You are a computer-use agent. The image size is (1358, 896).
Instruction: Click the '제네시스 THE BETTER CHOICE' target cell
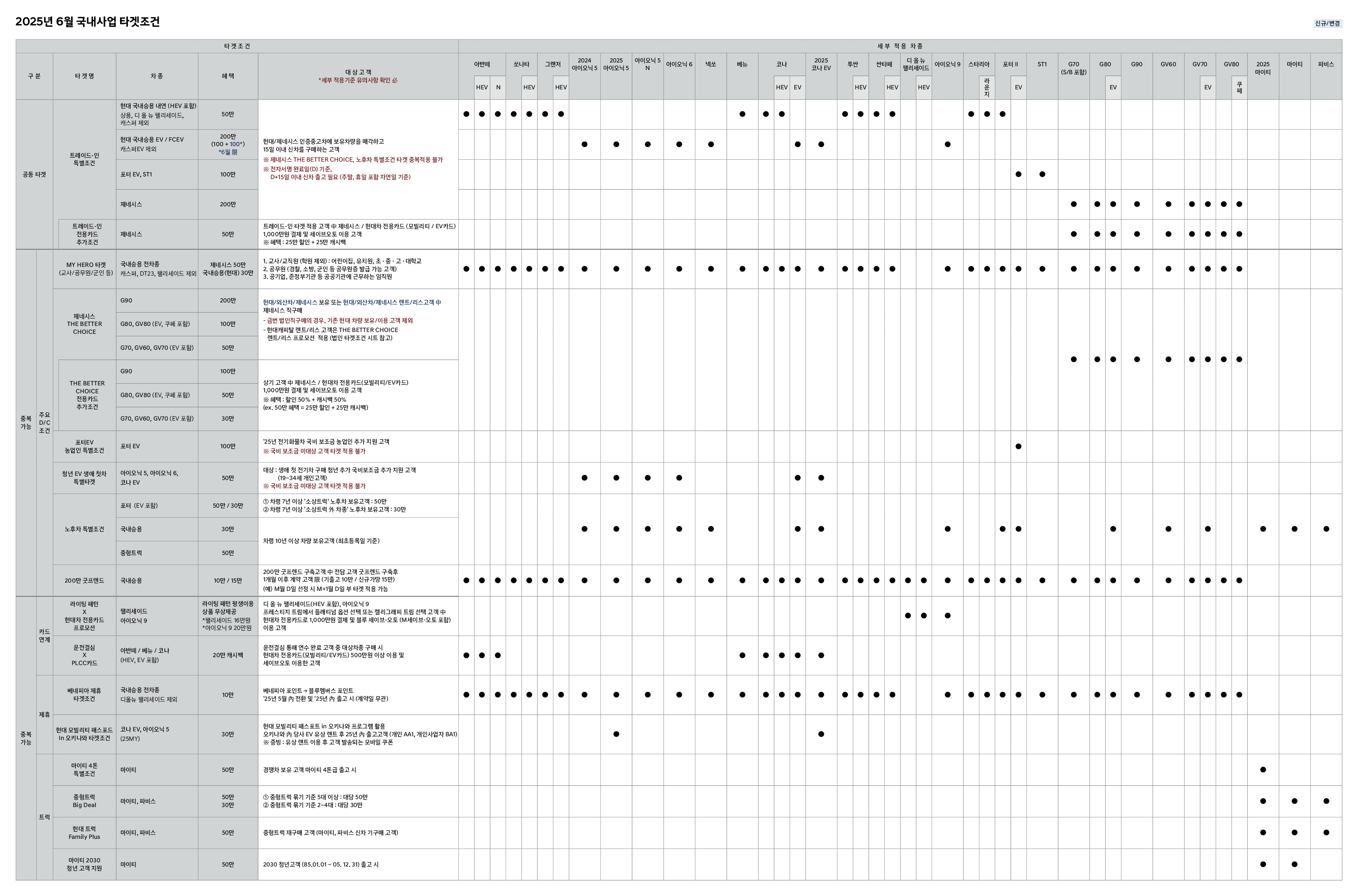(84, 324)
